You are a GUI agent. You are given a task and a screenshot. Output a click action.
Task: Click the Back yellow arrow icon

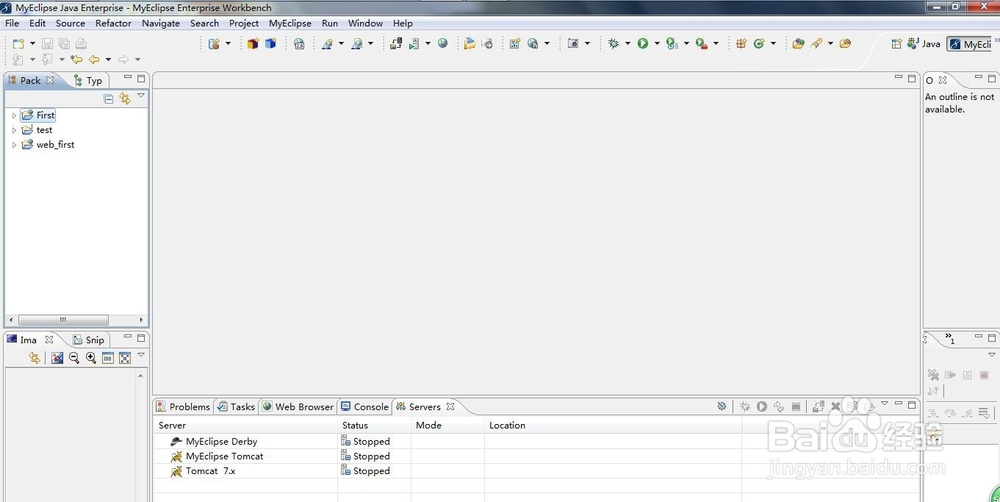[x=94, y=59]
